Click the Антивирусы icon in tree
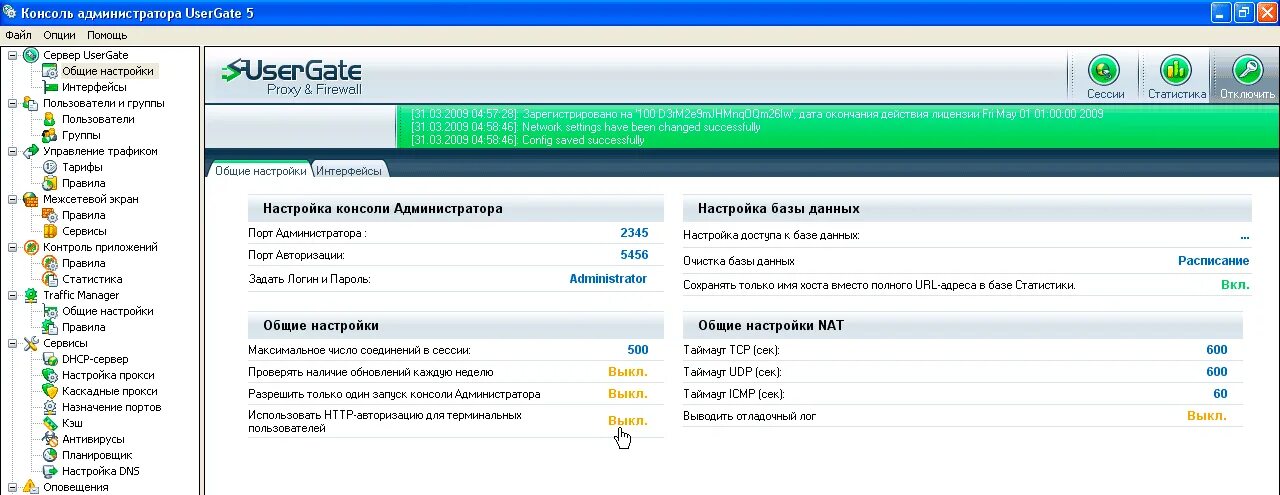The width and height of the screenshot is (1280, 495). [x=50, y=439]
